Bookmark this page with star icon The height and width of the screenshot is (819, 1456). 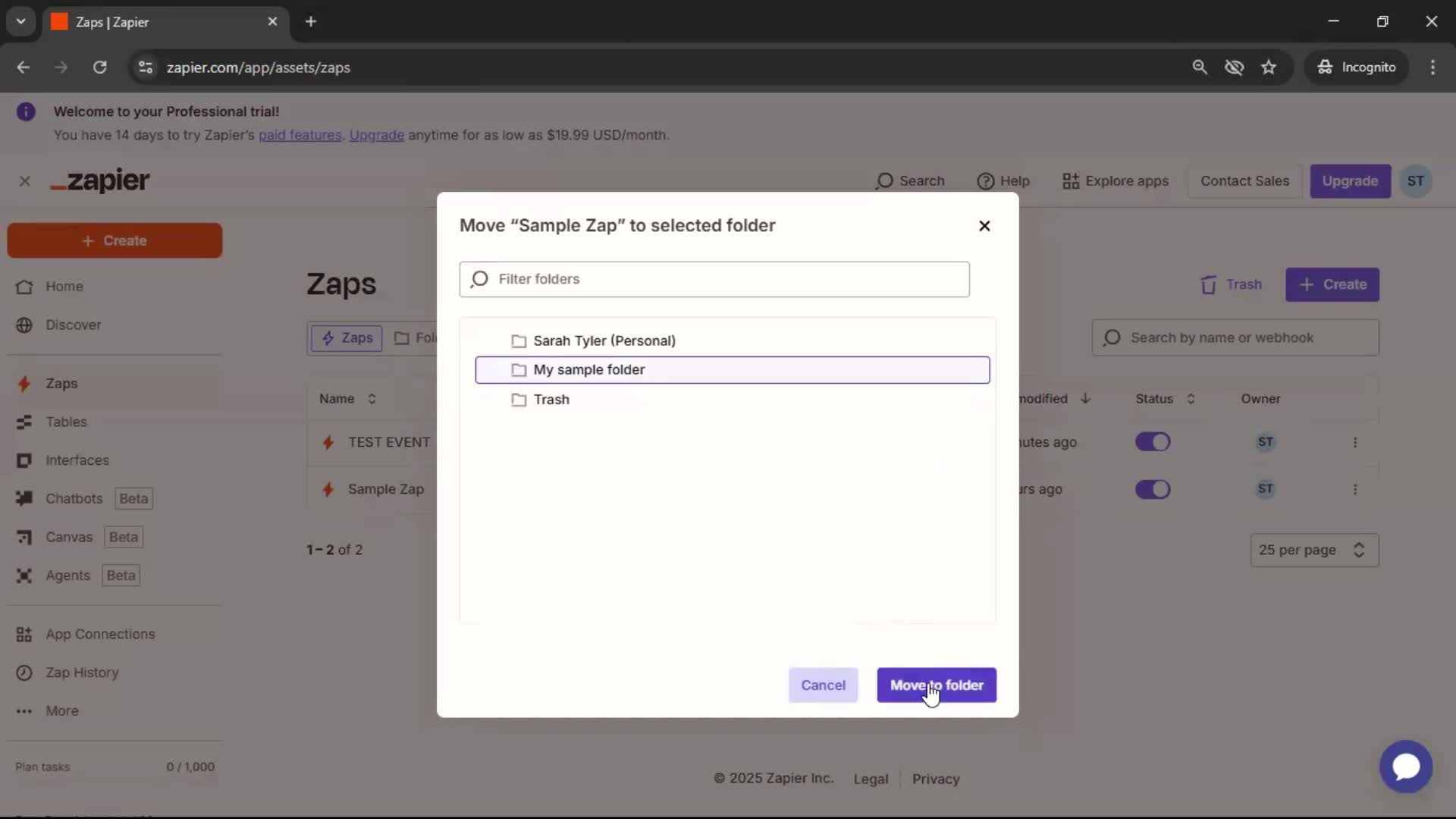(x=1269, y=67)
